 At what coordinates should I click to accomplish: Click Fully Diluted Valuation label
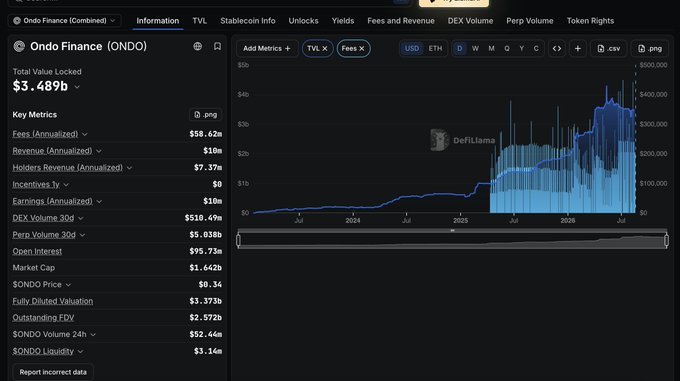coord(52,301)
